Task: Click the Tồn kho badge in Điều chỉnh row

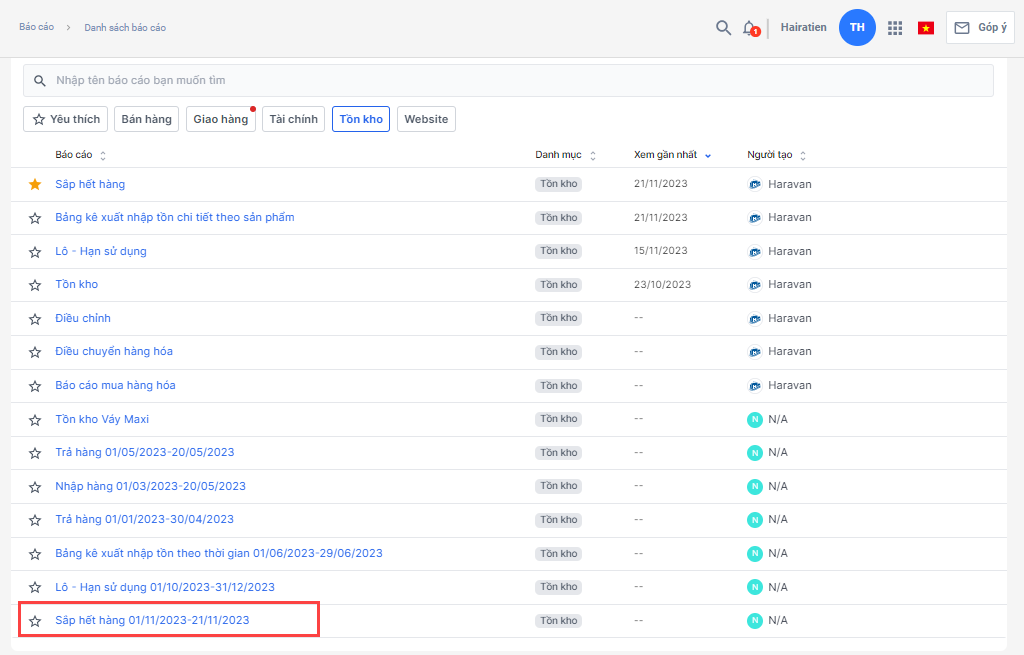Action: pos(559,318)
